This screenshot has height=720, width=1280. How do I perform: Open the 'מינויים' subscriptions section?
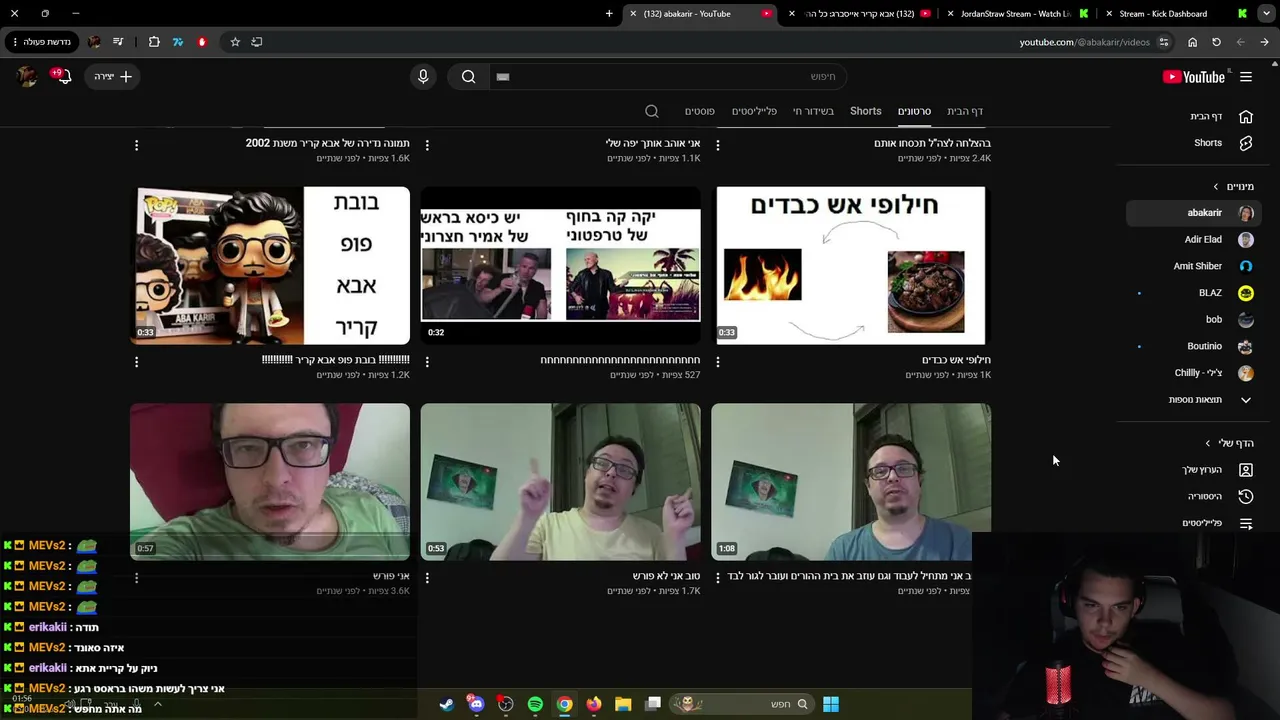tap(1235, 186)
